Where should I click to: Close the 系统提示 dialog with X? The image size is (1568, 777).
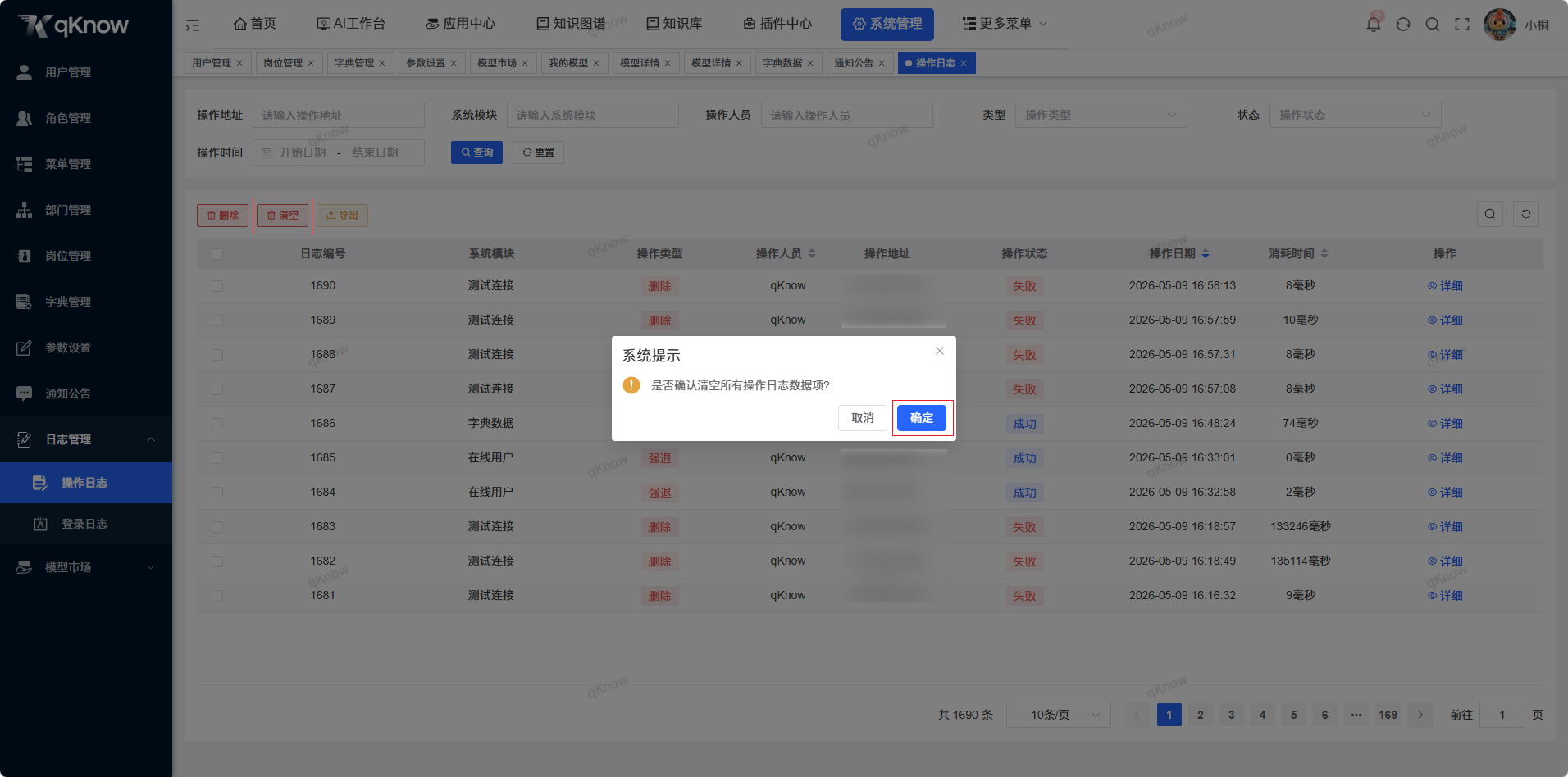[940, 351]
